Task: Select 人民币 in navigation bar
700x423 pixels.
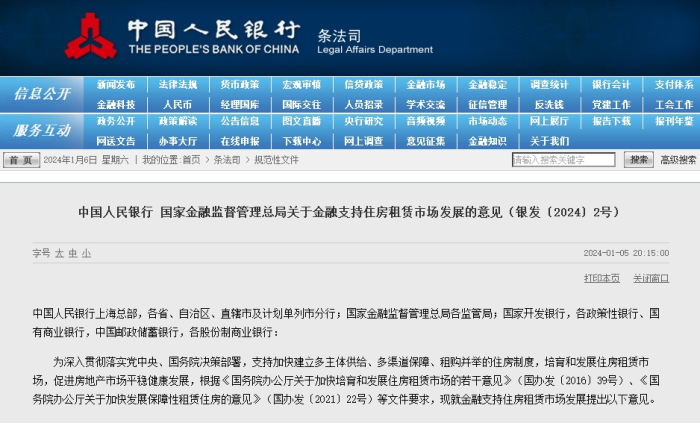Action: 177,105
